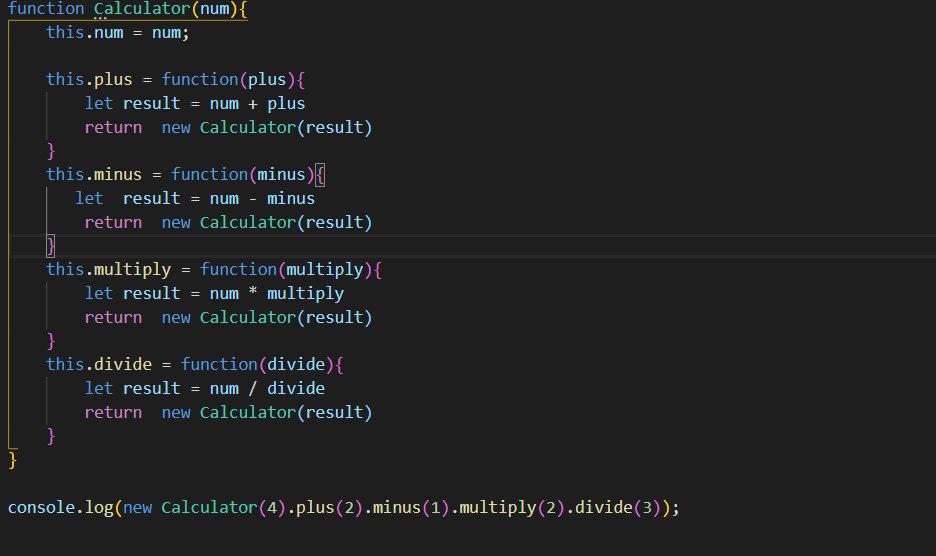Image resolution: width=936 pixels, height=556 pixels.
Task: Click 'this.plus' property name
Action: (x=90, y=80)
